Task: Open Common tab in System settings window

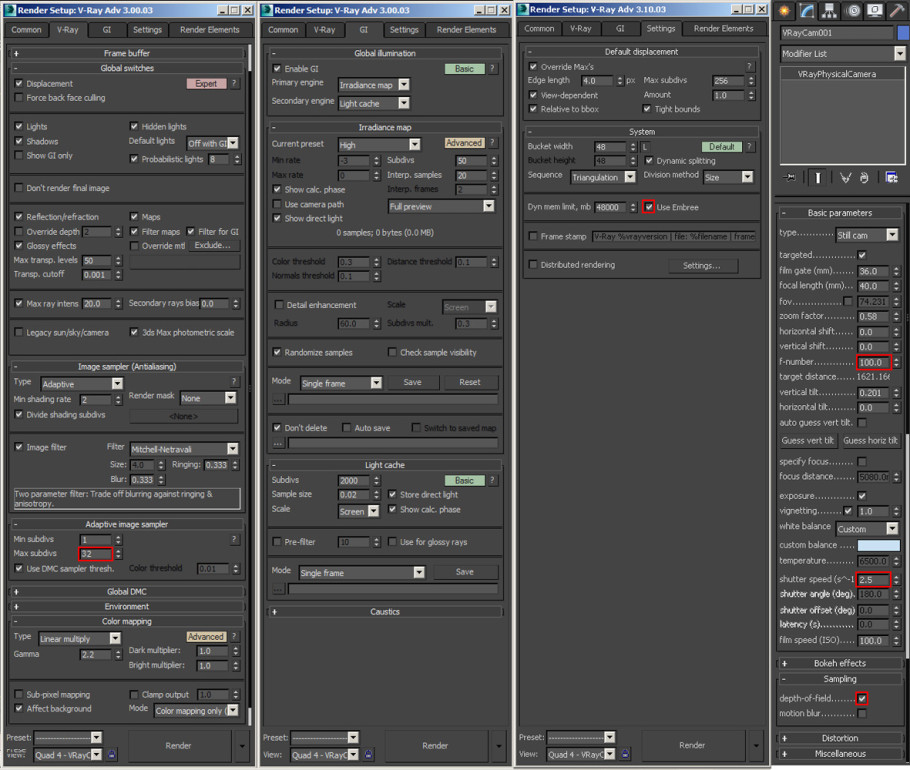Action: (x=539, y=28)
